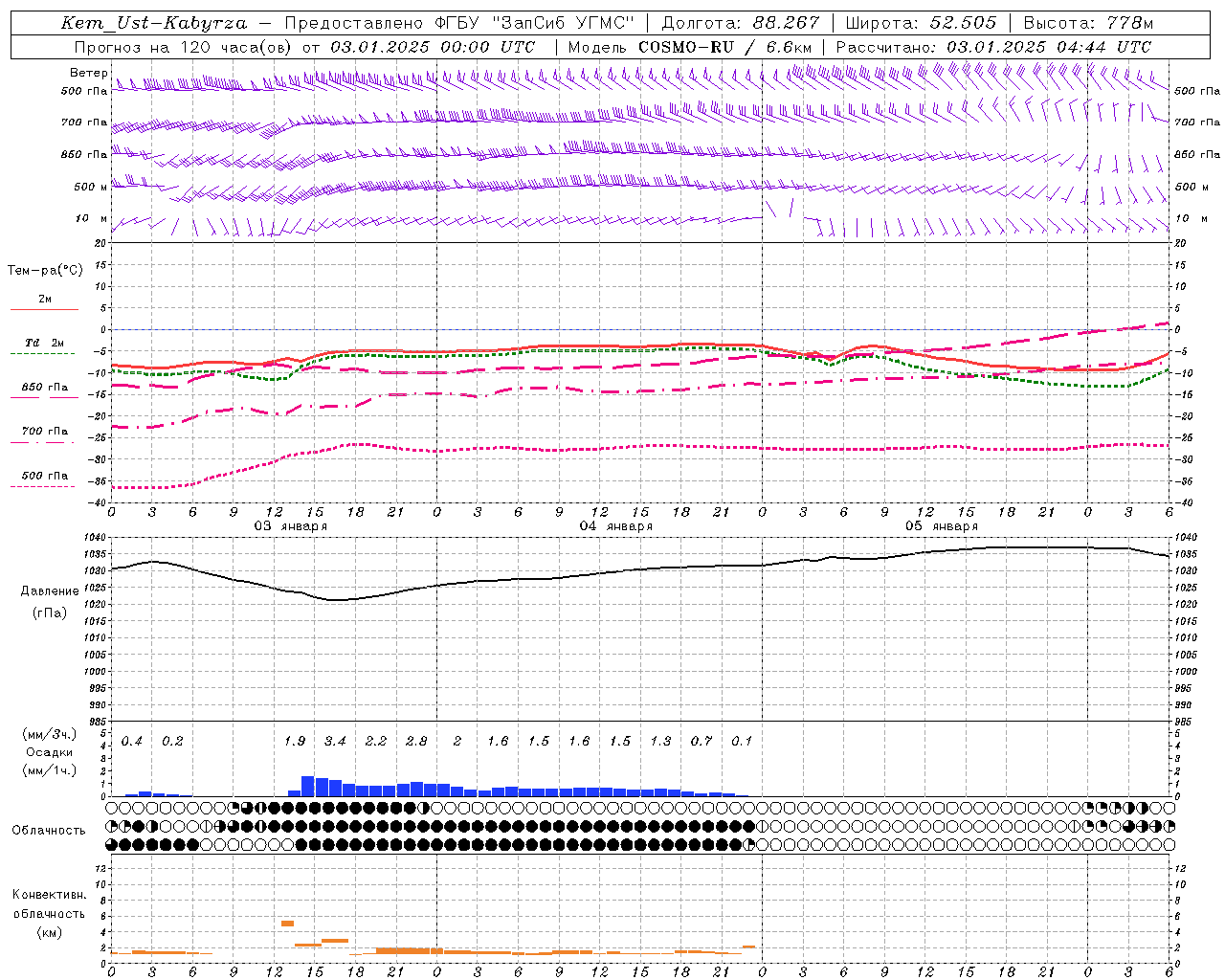The image size is (1225, 980).
Task: Click the 700 гПа entry in the temperature legend
Action: coord(45,432)
